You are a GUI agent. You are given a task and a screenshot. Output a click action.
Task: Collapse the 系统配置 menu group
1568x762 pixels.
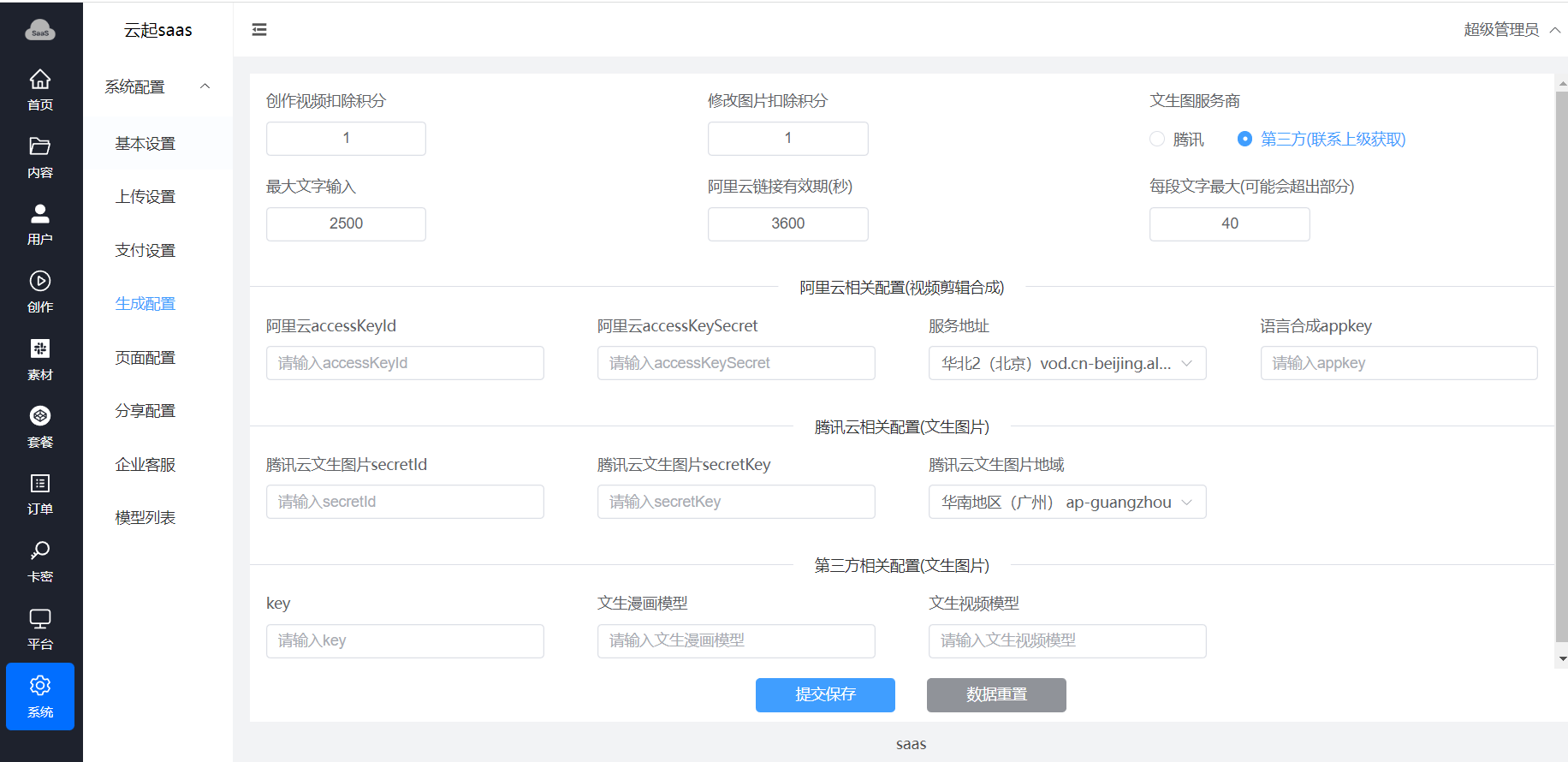pos(157,86)
